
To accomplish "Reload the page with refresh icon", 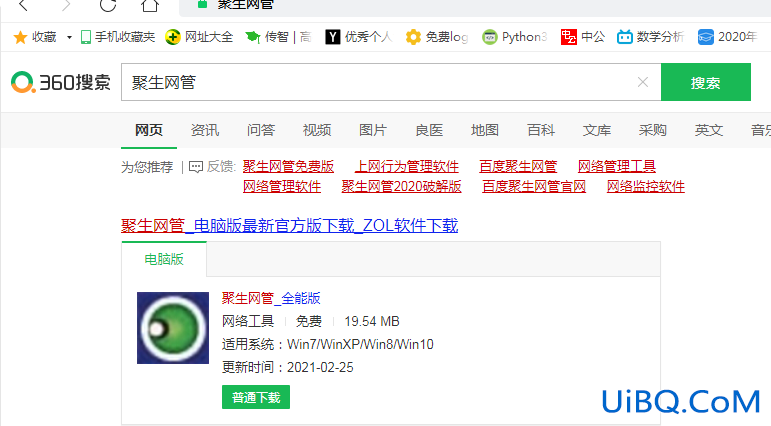I will click(x=108, y=5).
